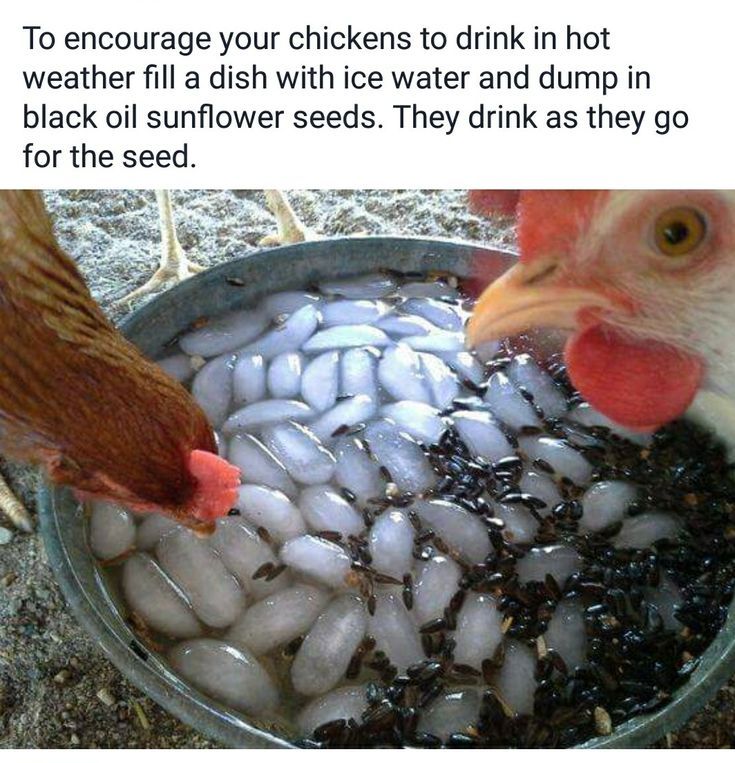Click the word "dump" in the caption
735x763 pixels.
(571, 79)
